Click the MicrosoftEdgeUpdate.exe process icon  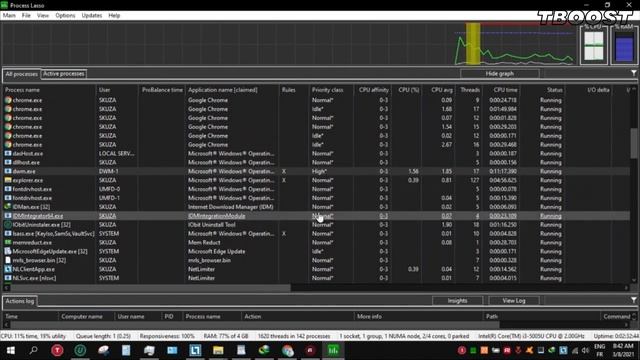(x=8, y=251)
